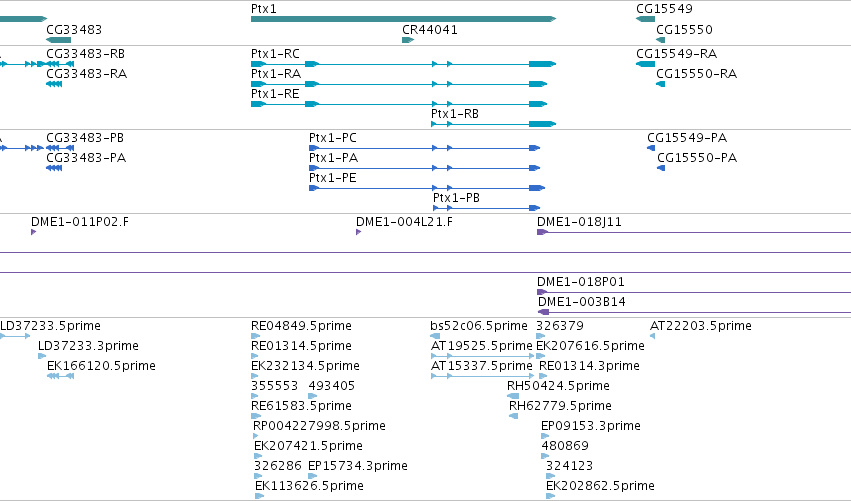Click the DME1-011P02.F marker arrow
This screenshot has height=501, width=851.
click(x=34, y=232)
